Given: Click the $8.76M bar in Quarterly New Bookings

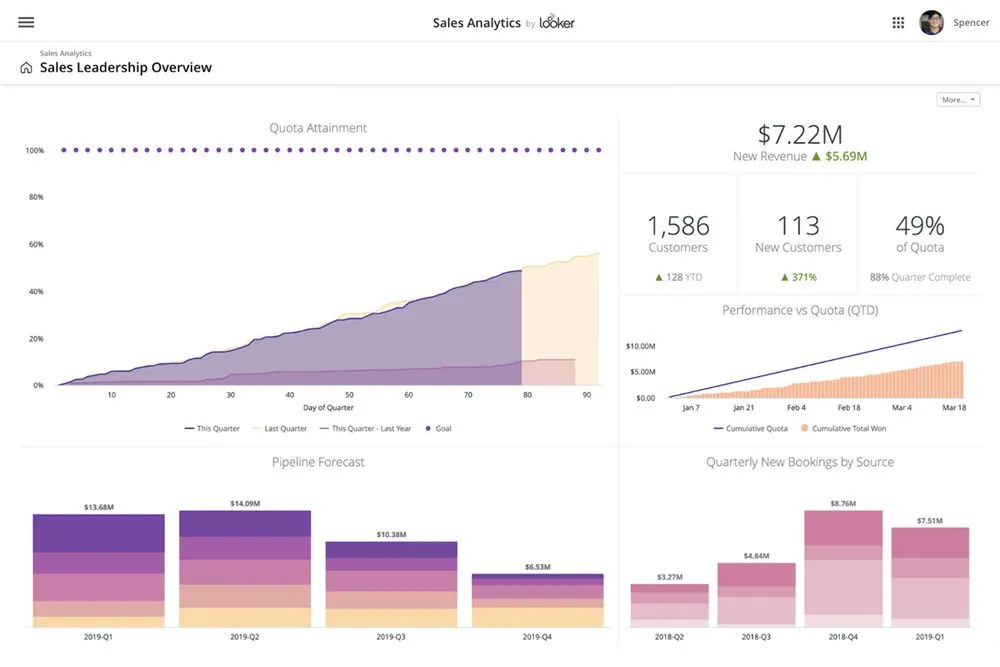Looking at the screenshot, I should [842, 570].
